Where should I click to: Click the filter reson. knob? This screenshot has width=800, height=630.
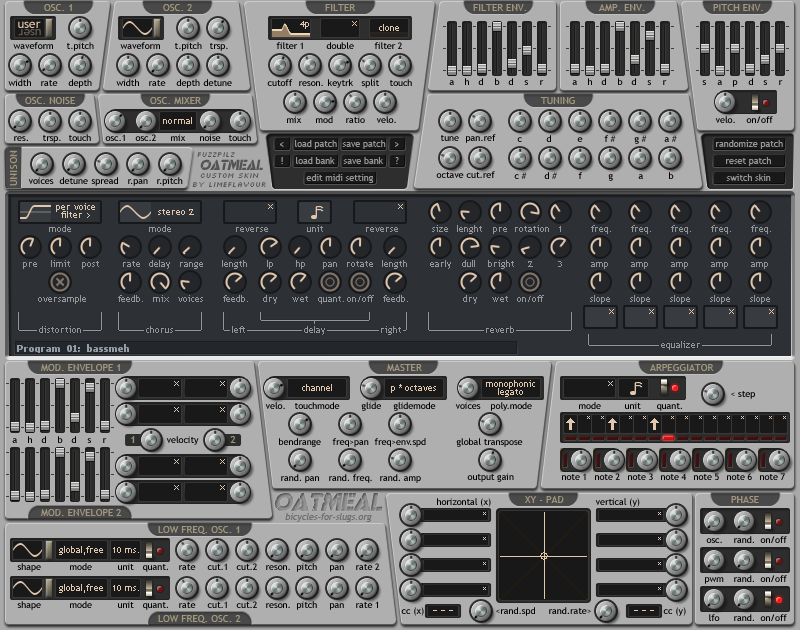[x=310, y=65]
